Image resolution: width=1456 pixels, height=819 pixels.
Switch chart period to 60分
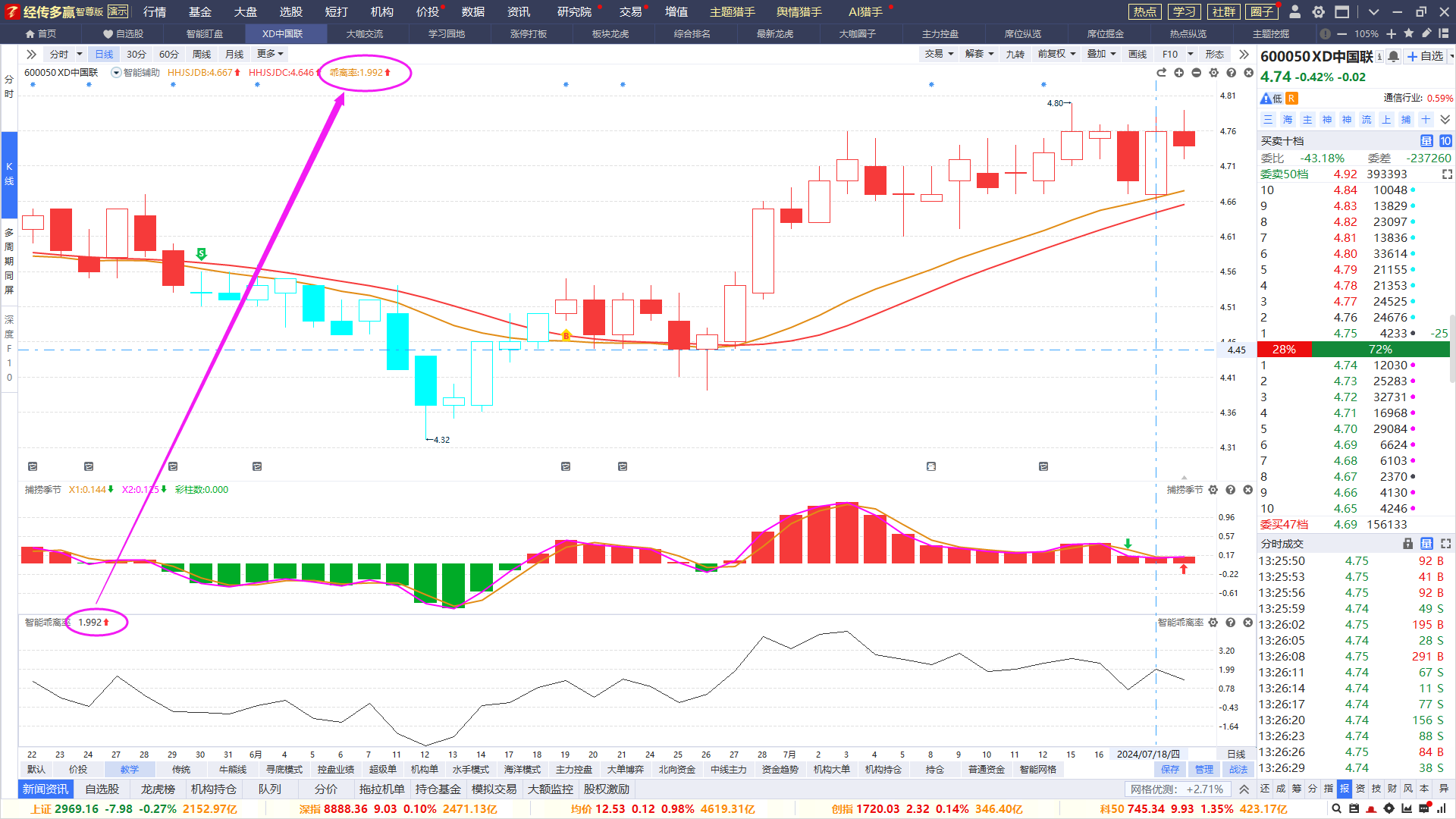pos(169,54)
